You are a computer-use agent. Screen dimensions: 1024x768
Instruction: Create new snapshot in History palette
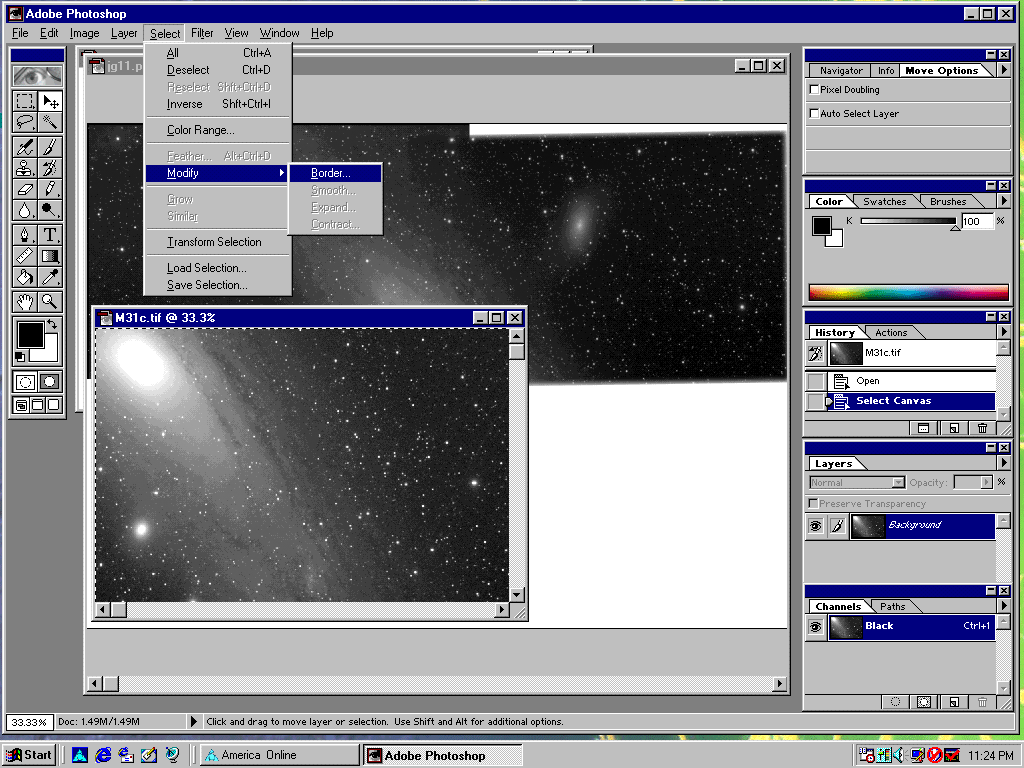[923, 428]
